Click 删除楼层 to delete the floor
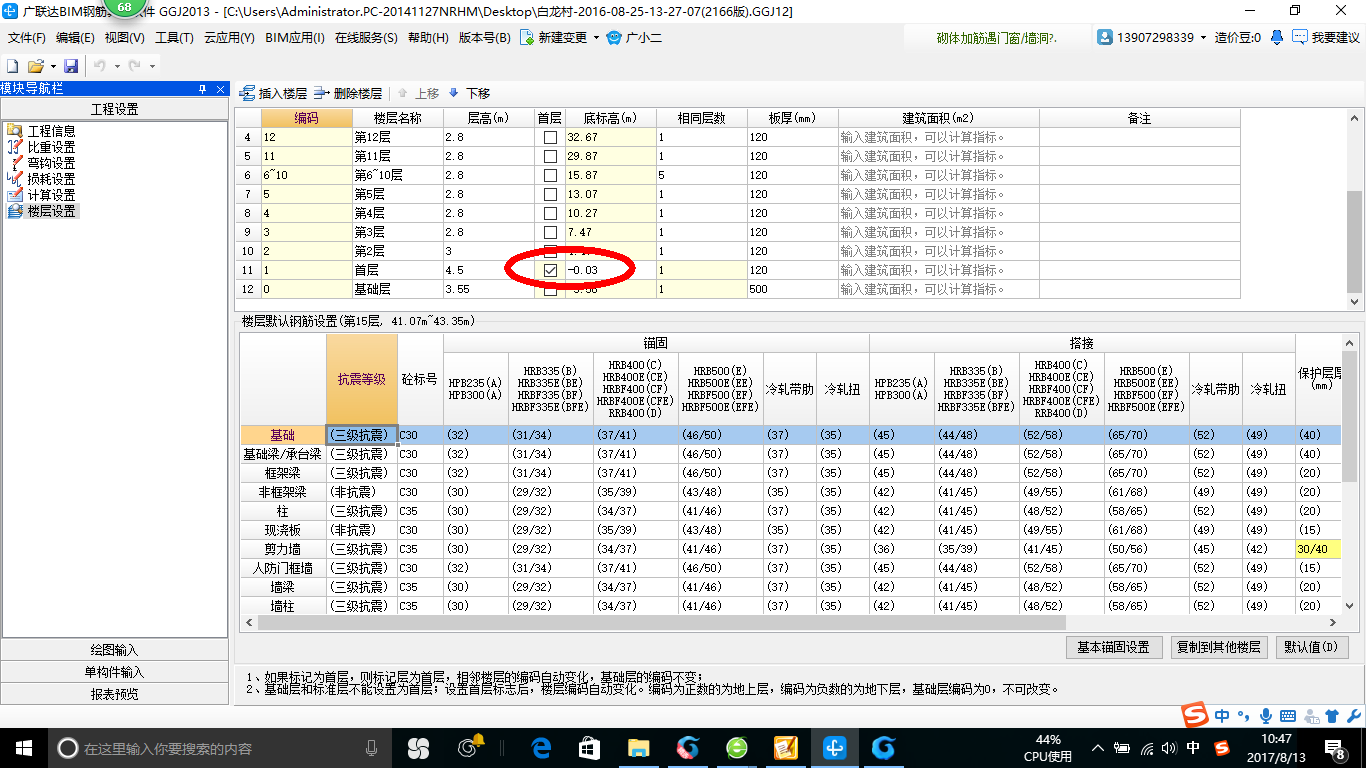The image size is (1366, 768). click(x=348, y=93)
